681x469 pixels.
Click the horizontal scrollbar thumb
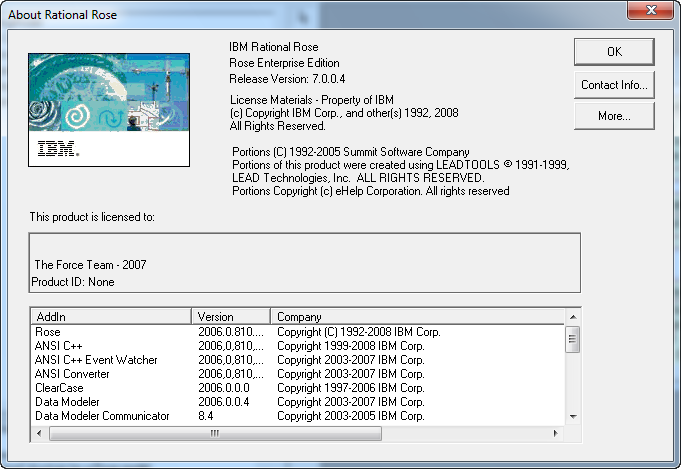[x=215, y=433]
